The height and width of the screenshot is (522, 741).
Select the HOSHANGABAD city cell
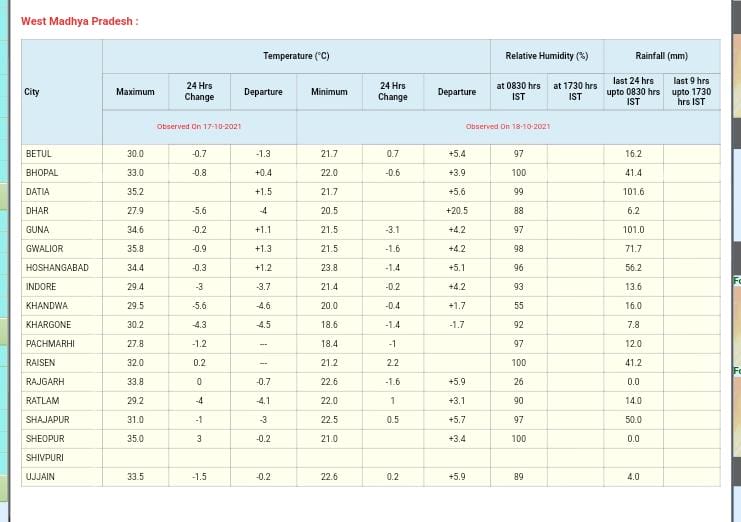pyautogui.click(x=57, y=268)
